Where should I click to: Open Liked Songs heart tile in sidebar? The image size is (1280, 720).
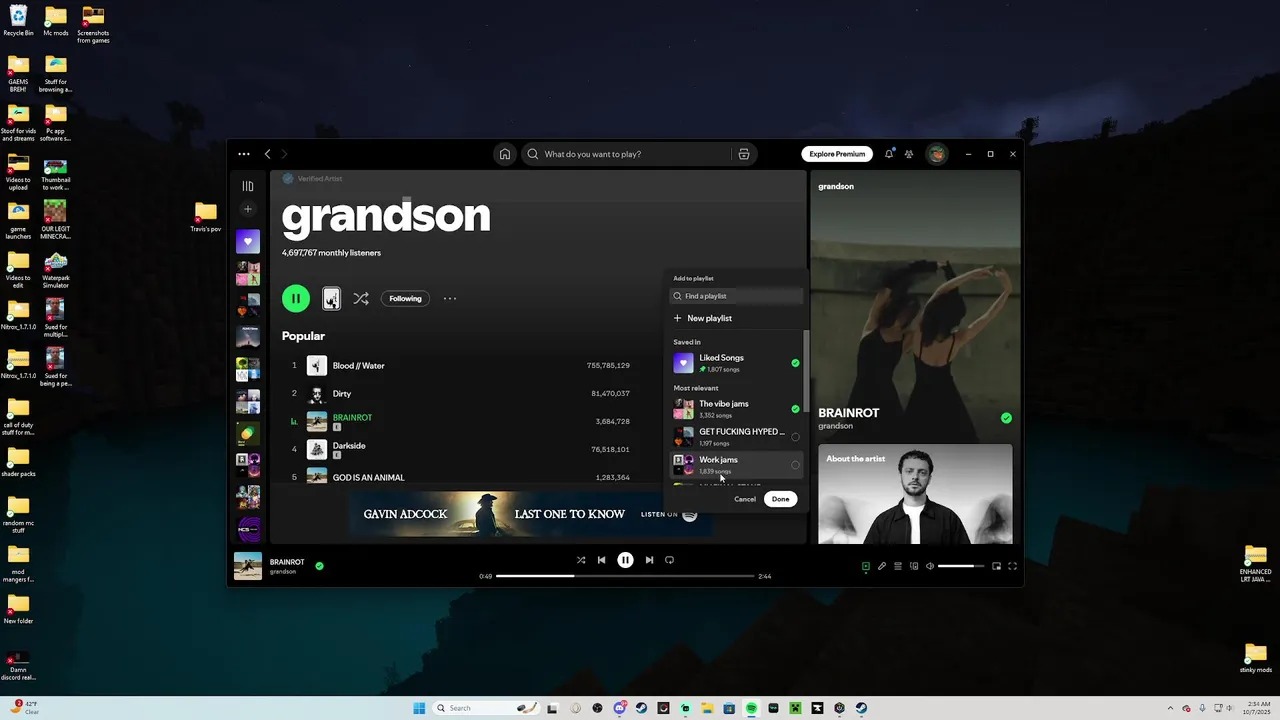pos(248,241)
